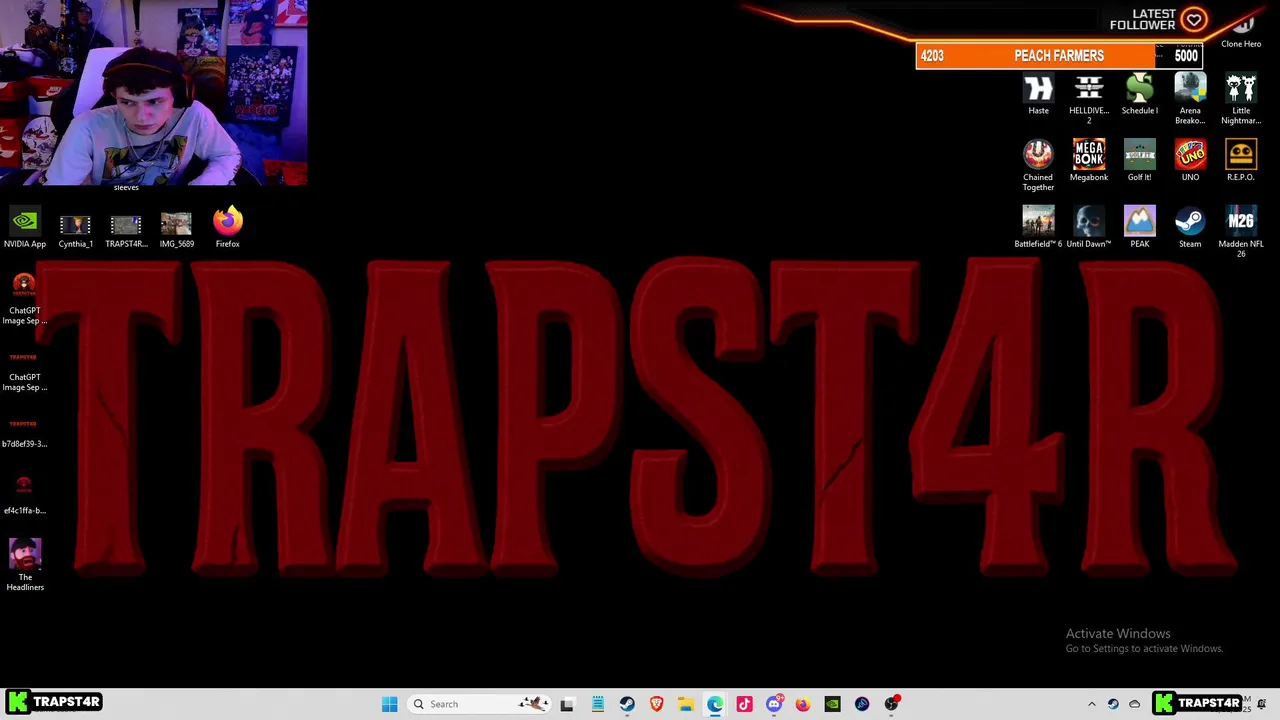Open Little Nightmares desktop shortcut
The height and width of the screenshot is (720, 1280).
[x=1241, y=99]
